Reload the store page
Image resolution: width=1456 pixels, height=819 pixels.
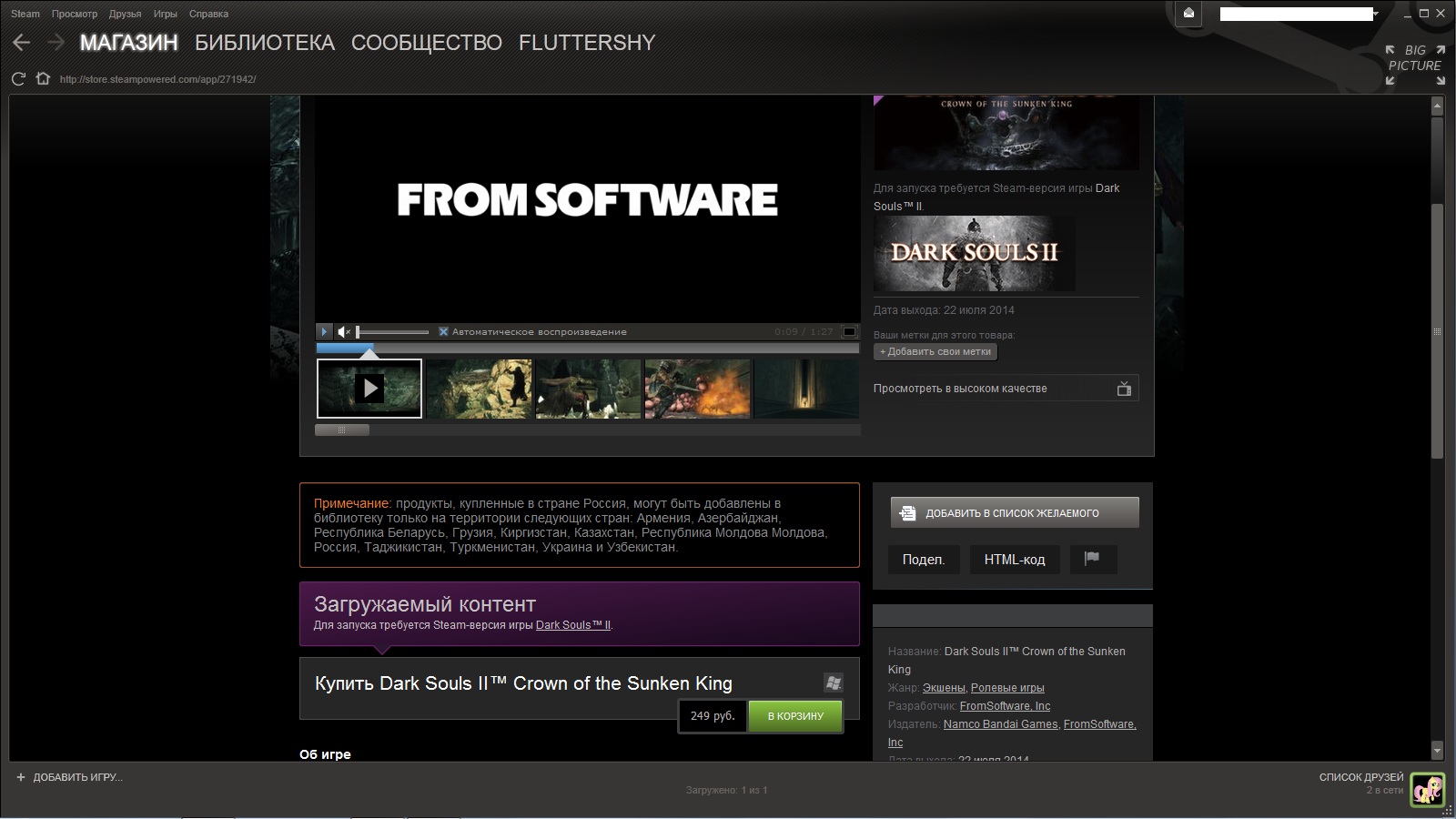[x=18, y=79]
